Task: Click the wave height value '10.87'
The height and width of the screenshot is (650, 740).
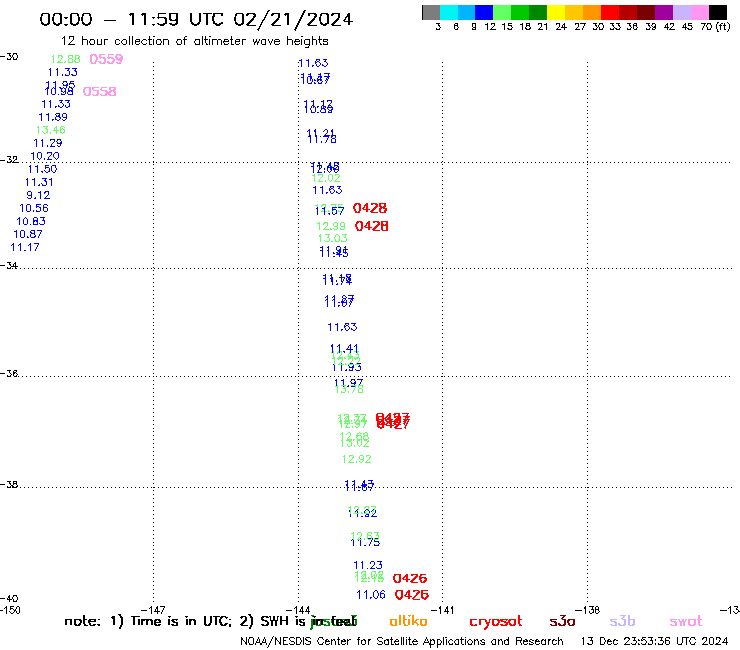Action: [28, 234]
